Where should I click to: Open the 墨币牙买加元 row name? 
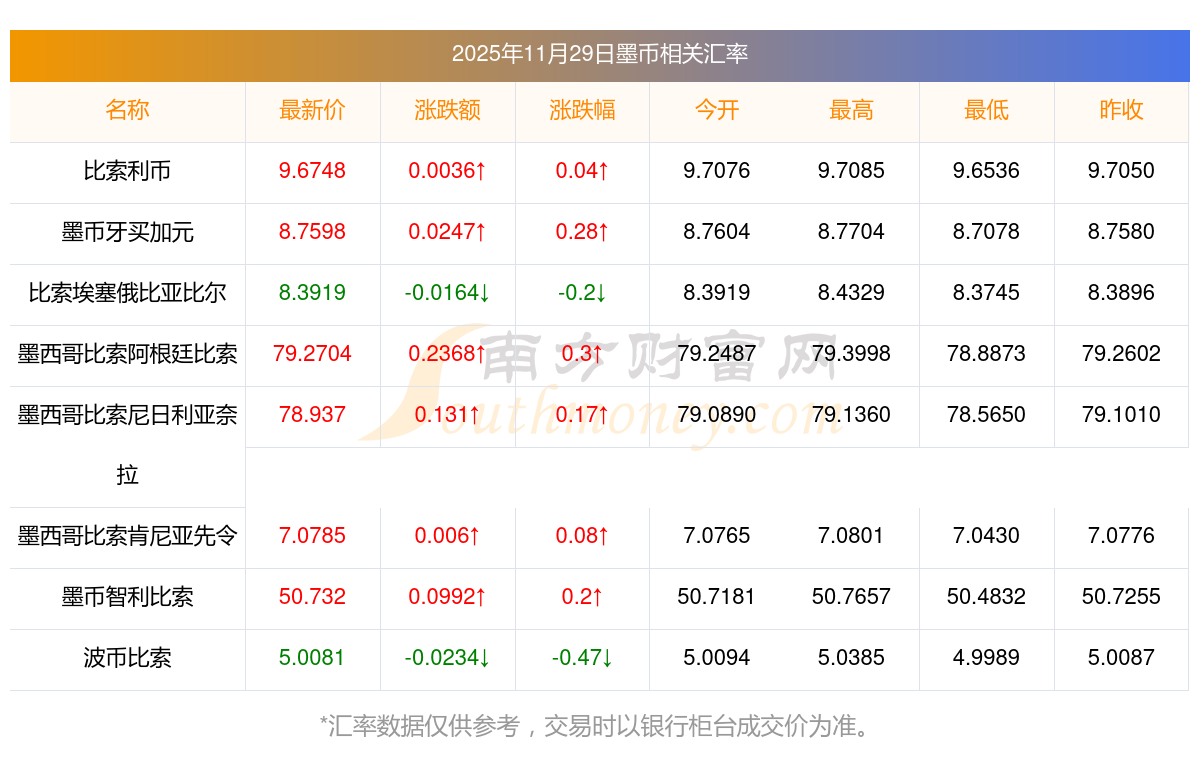tap(127, 232)
